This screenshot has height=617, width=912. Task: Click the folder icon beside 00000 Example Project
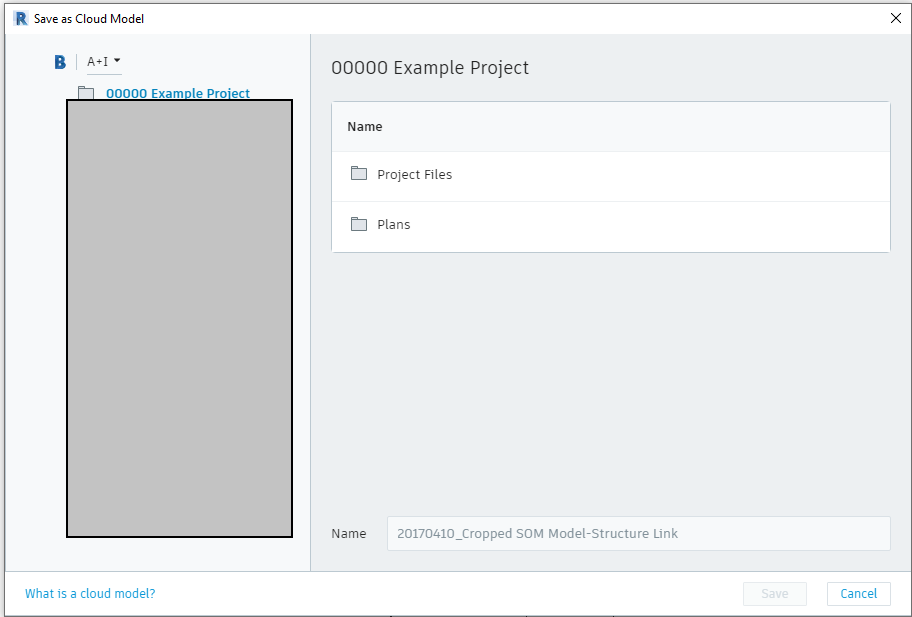point(86,92)
